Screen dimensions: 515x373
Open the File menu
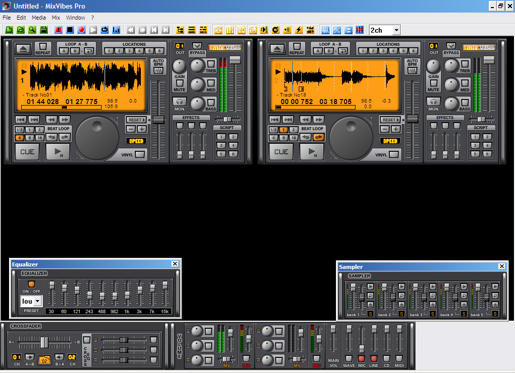(6, 18)
